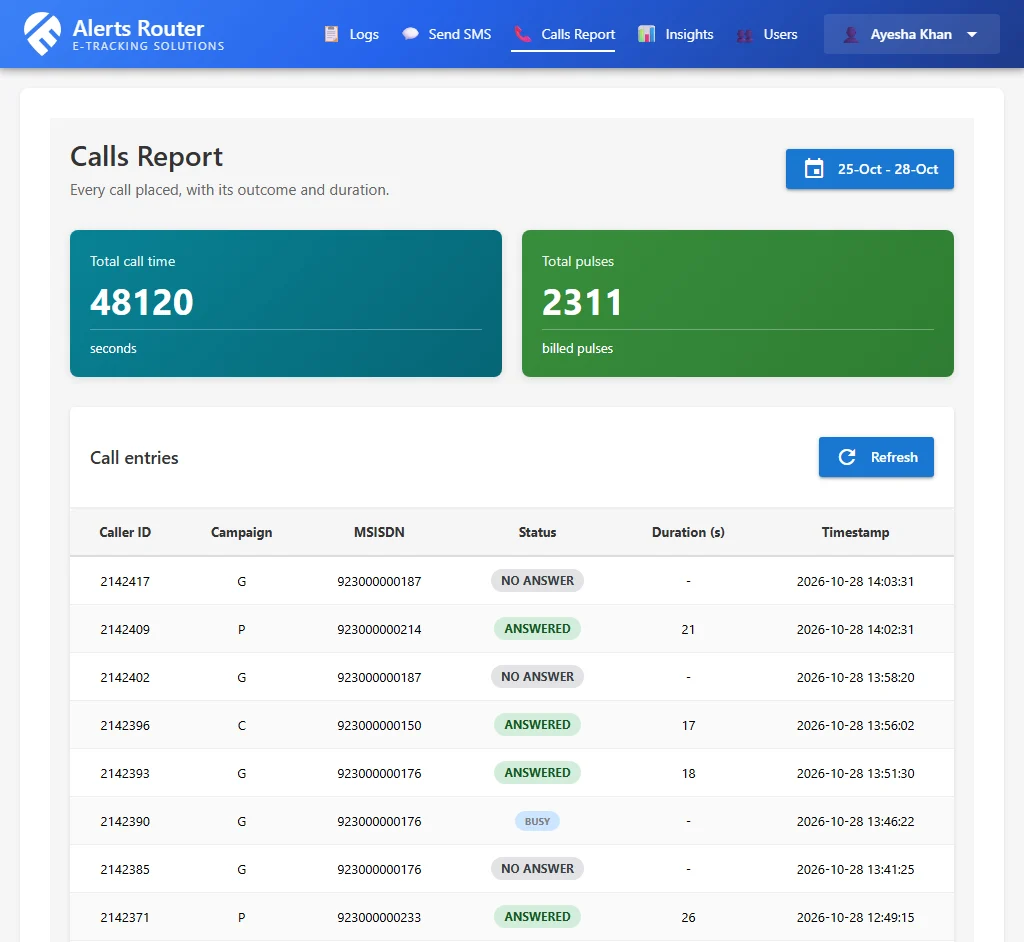Go to the Insights menu item
The width and height of the screenshot is (1024, 942).
point(675,34)
